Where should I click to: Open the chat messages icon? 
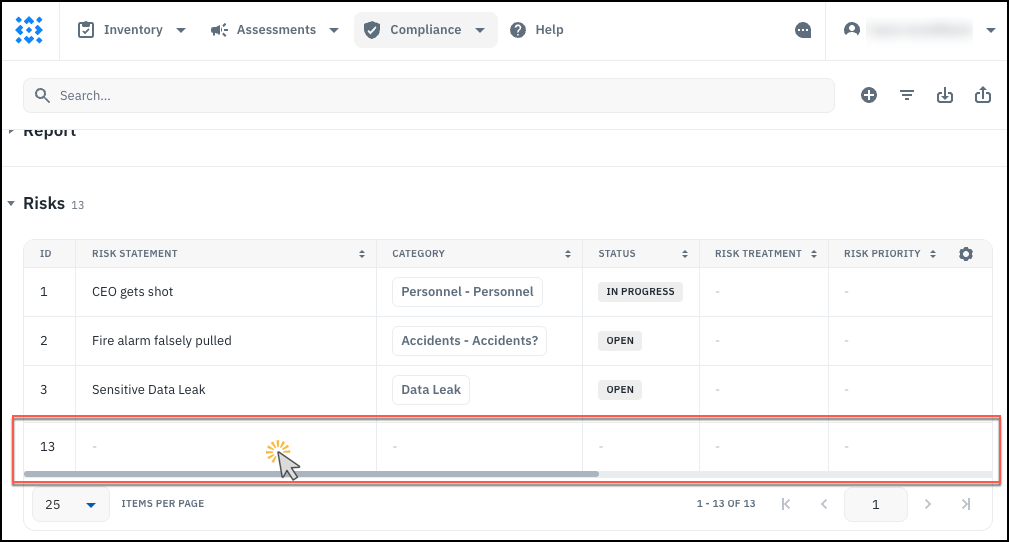pyautogui.click(x=803, y=30)
